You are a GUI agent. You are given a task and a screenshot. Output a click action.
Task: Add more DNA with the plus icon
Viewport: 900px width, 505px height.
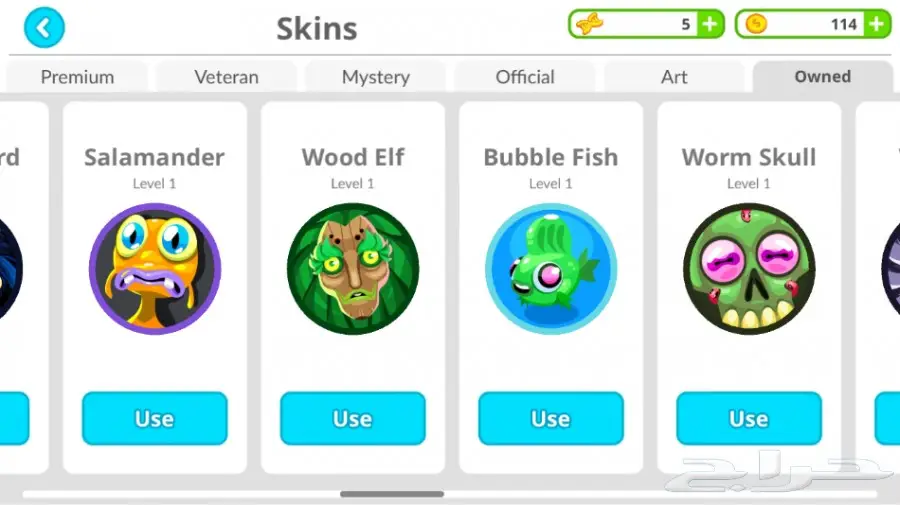710,24
